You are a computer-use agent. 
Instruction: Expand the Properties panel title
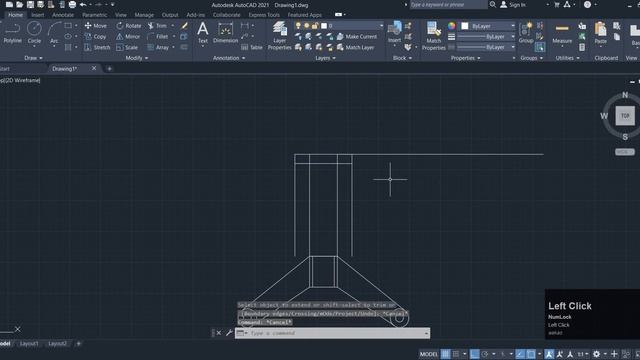coord(466,58)
